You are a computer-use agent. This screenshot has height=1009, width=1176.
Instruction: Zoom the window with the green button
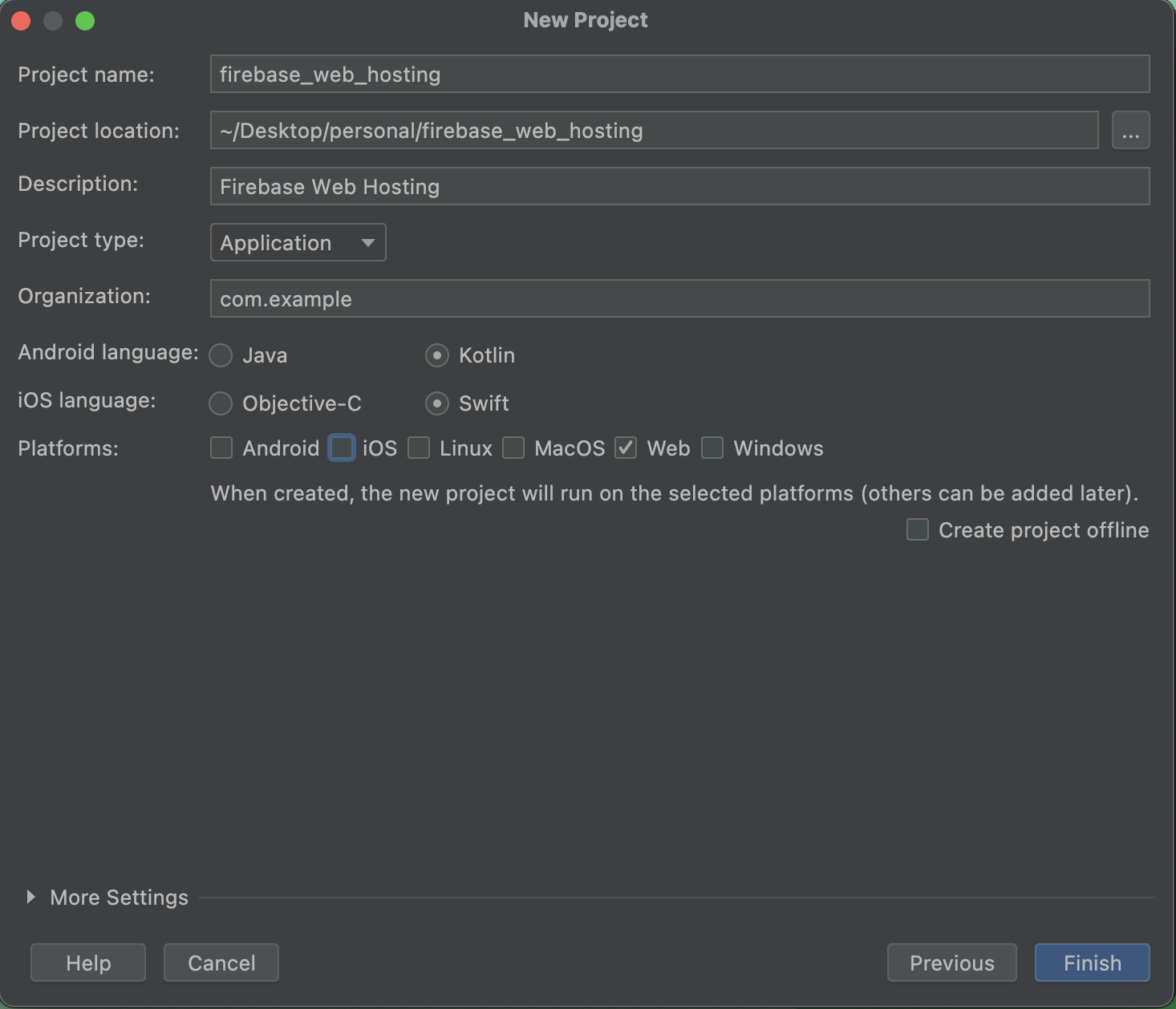pyautogui.click(x=85, y=21)
